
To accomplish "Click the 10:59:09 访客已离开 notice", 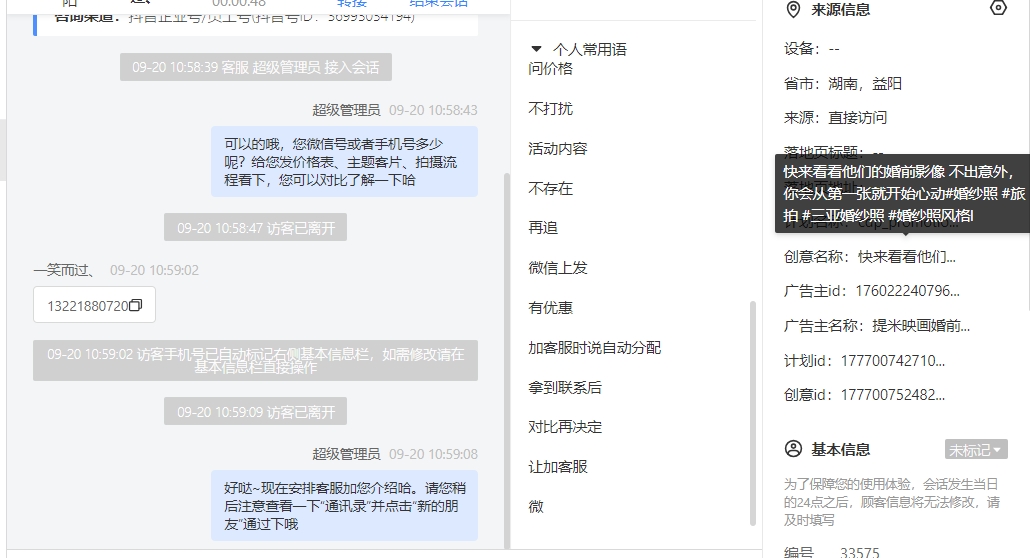I will click(256, 411).
